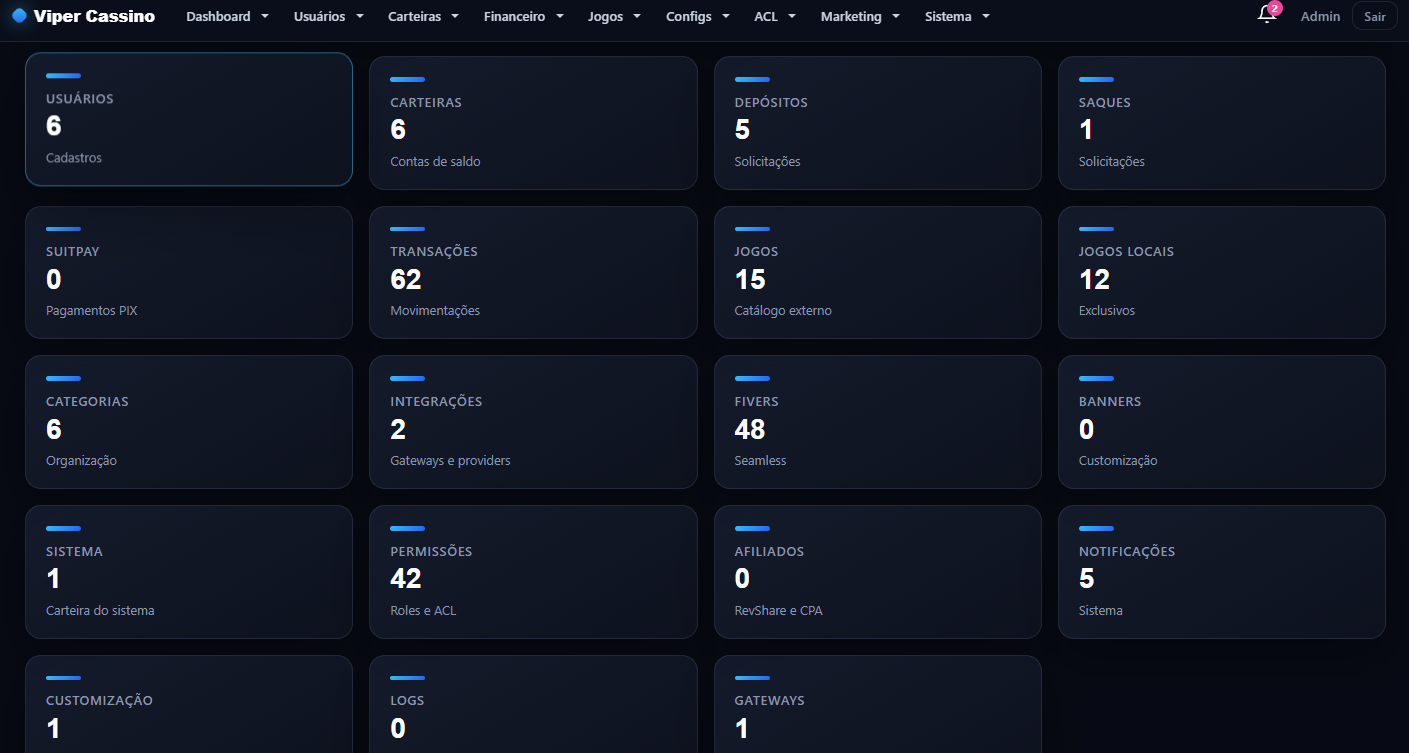Expand the Usuários dropdown menu
Viewport: 1409px width, 753px height.
pos(329,16)
